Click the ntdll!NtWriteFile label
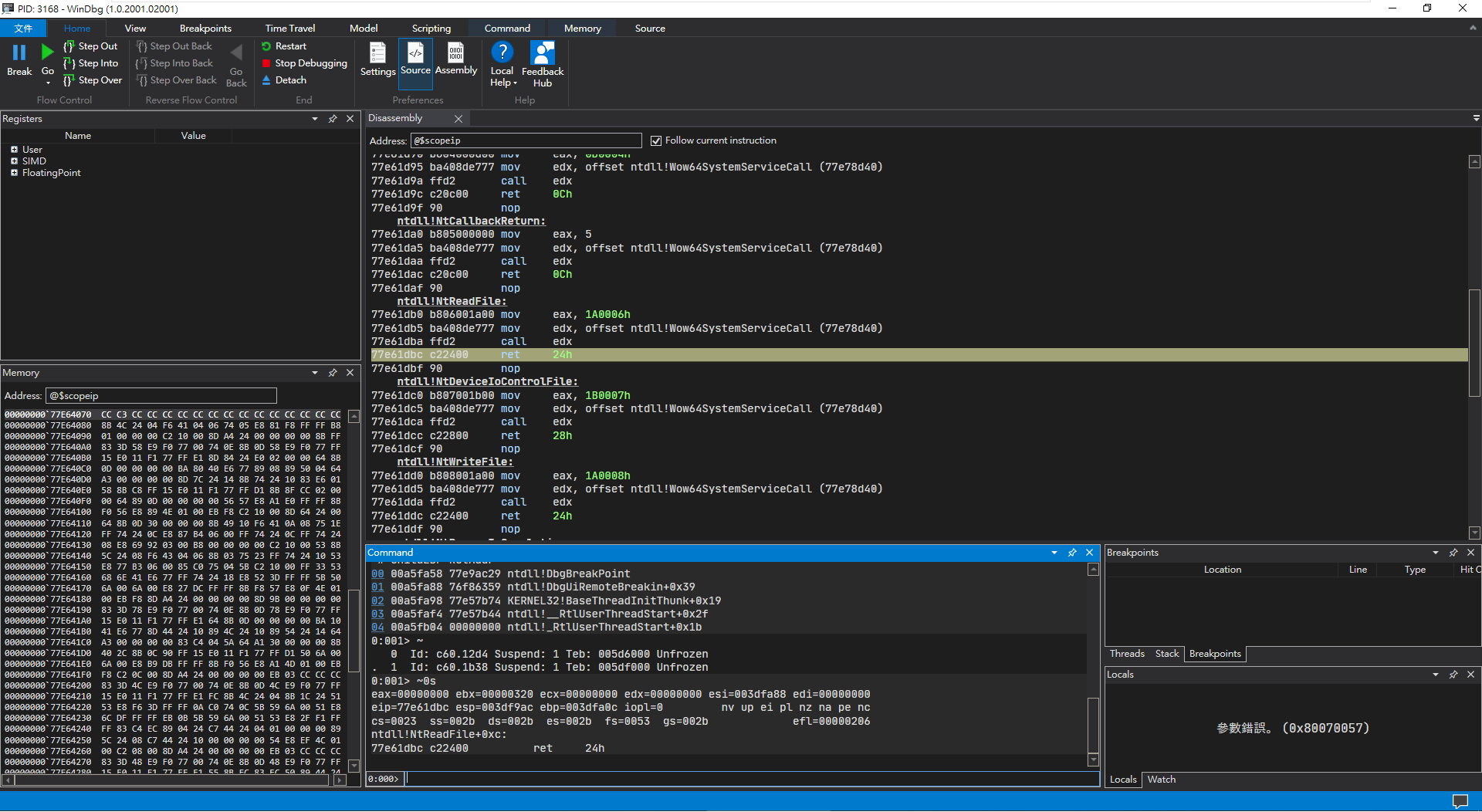This screenshot has height=812, width=1482. [x=455, y=462]
